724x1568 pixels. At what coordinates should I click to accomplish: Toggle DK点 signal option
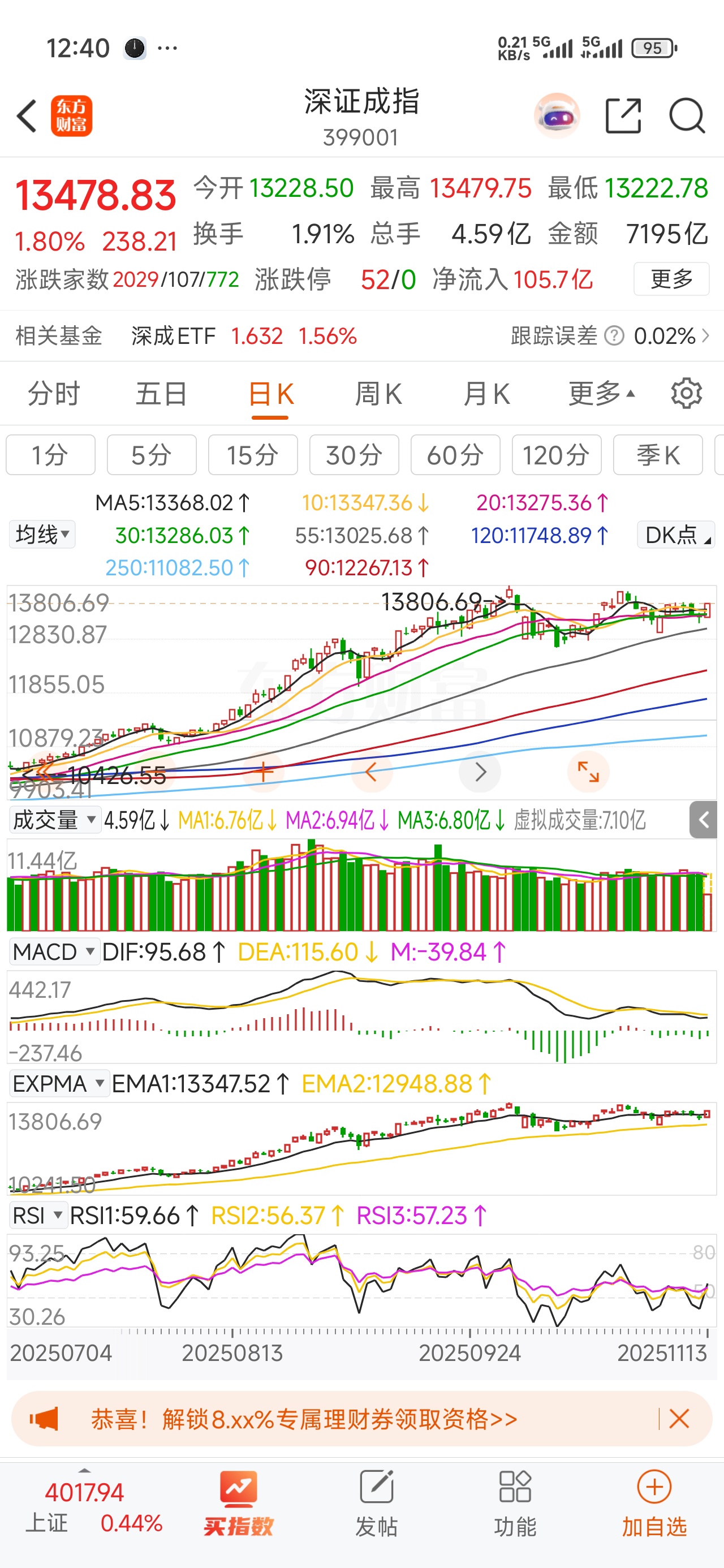pyautogui.click(x=676, y=535)
